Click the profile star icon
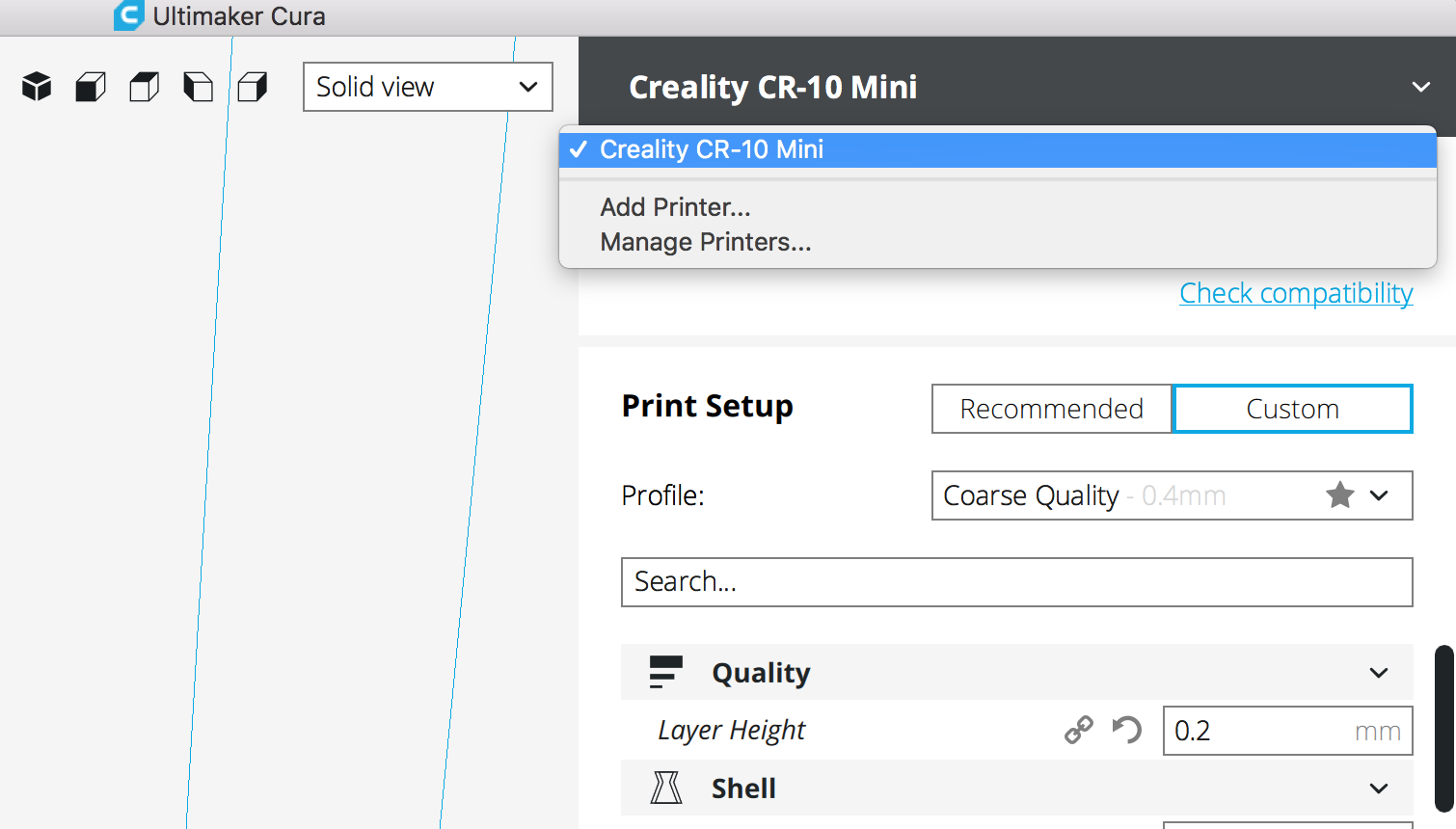1456x829 pixels. click(1339, 495)
